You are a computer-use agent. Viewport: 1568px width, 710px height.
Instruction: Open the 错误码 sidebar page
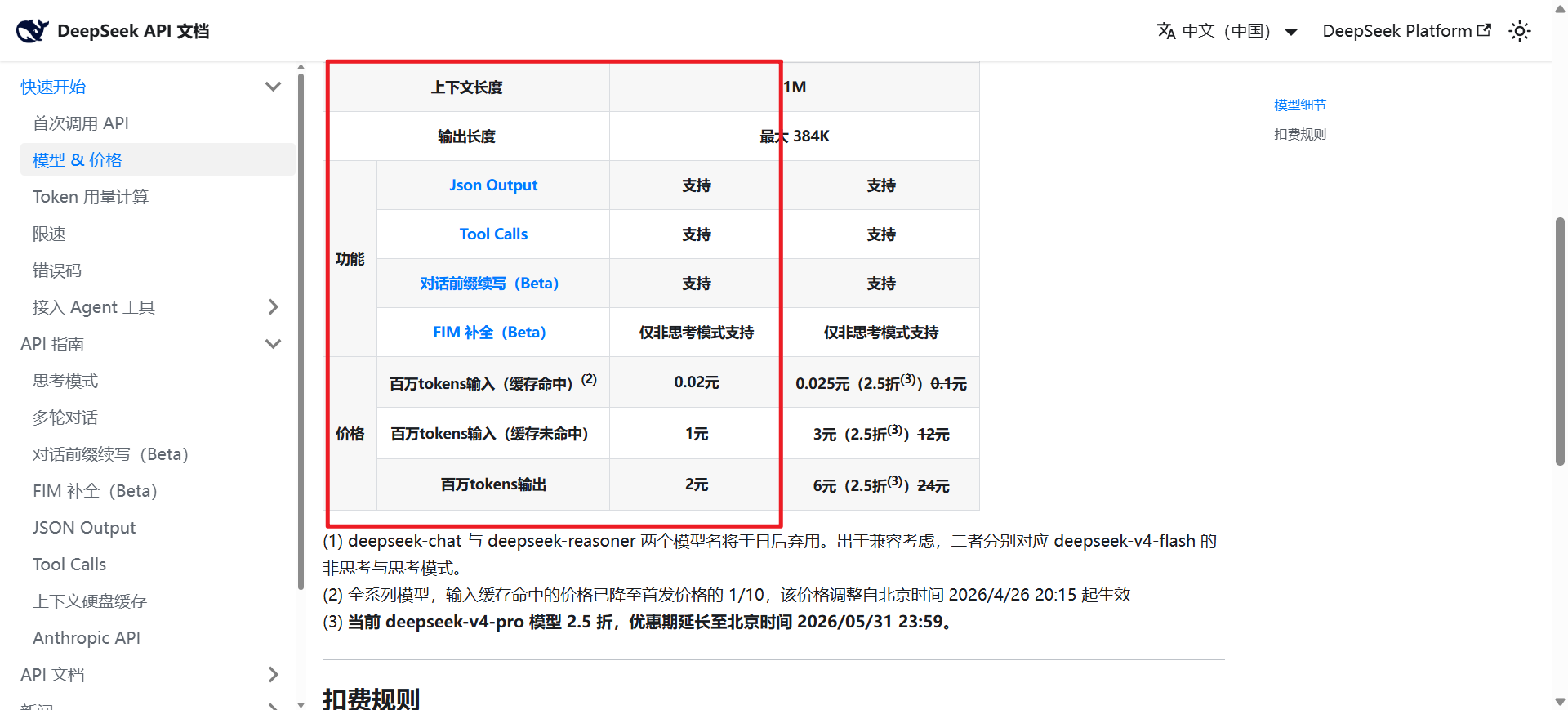(57, 270)
